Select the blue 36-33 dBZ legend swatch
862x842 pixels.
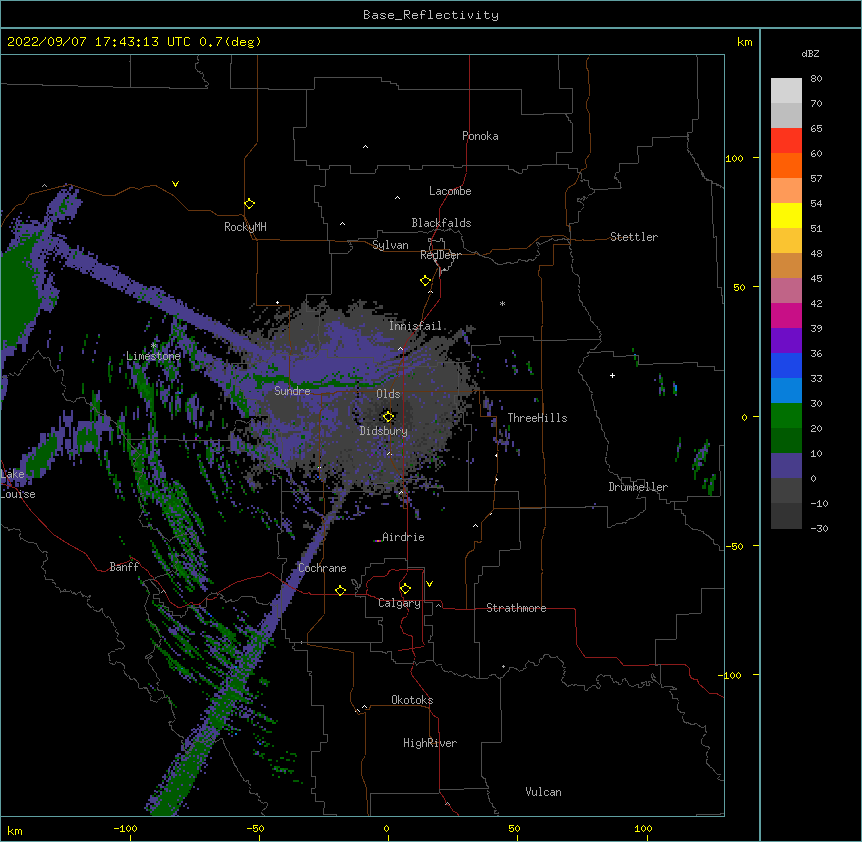tap(786, 365)
